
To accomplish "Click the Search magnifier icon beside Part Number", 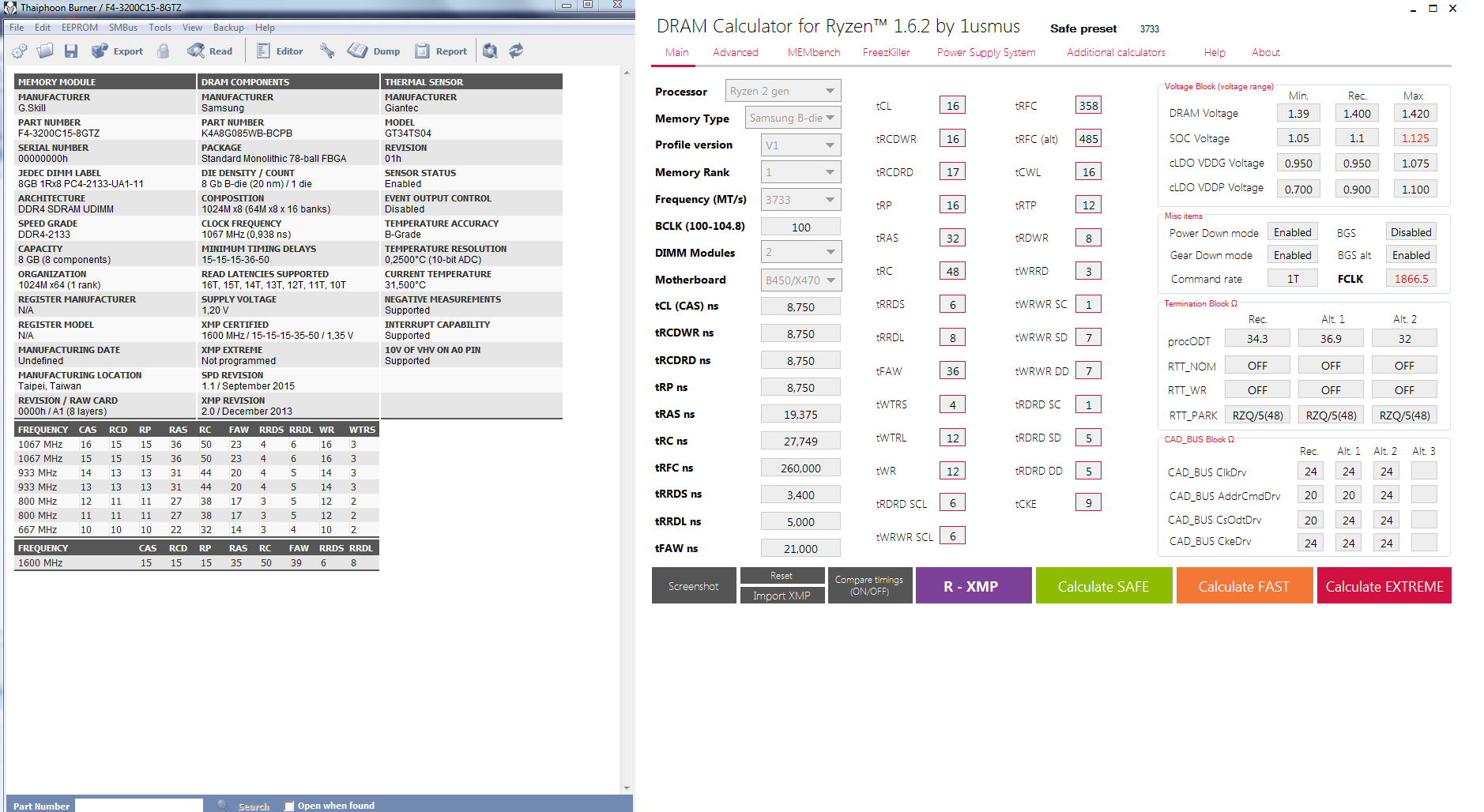I will click(223, 805).
